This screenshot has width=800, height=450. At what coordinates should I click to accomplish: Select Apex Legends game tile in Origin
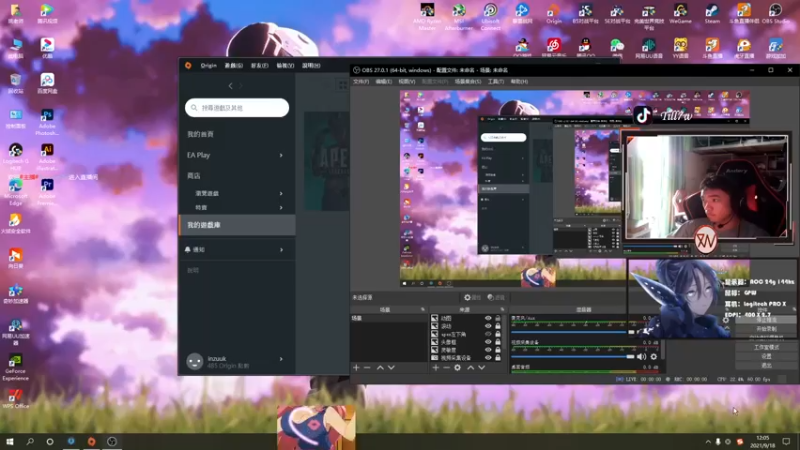[x=327, y=161]
